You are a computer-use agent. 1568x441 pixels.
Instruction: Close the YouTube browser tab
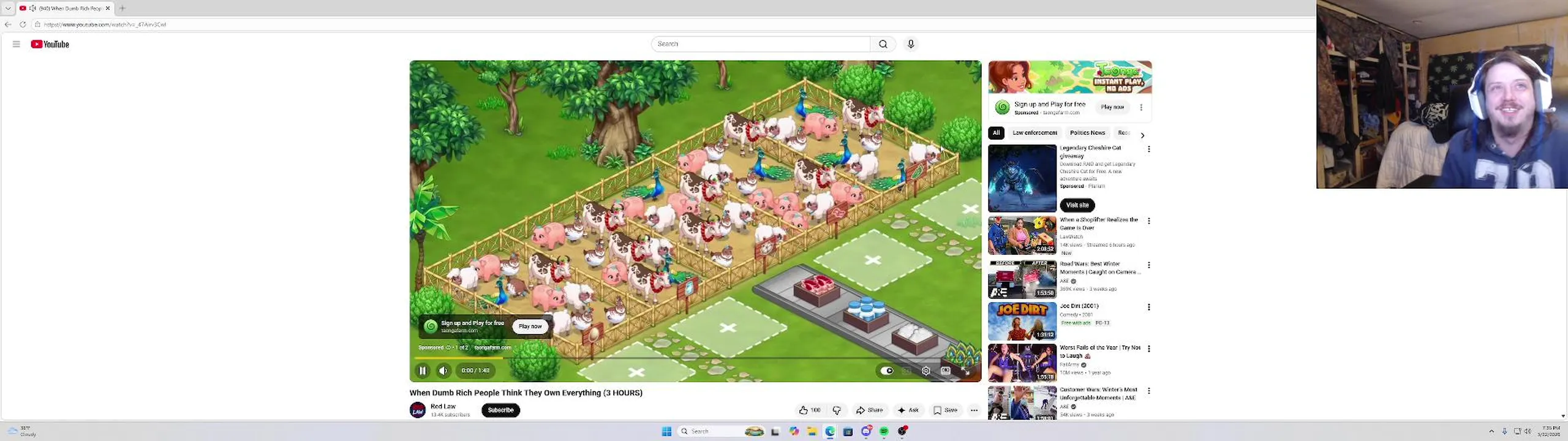[x=108, y=8]
